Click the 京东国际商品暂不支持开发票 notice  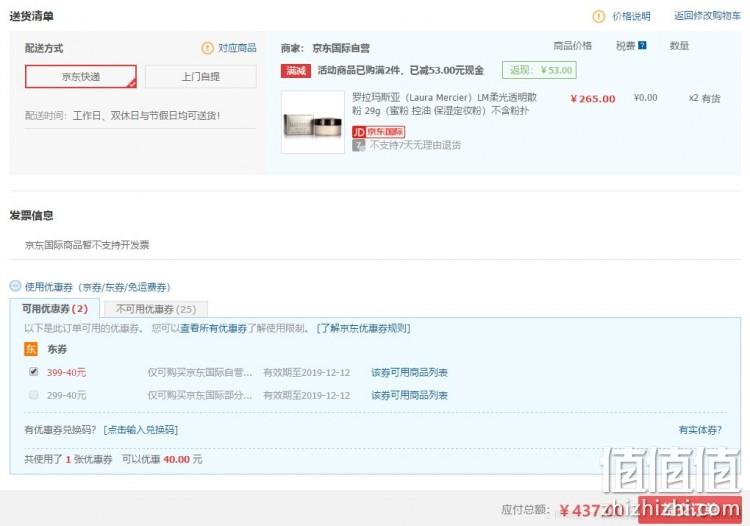click(x=87, y=245)
